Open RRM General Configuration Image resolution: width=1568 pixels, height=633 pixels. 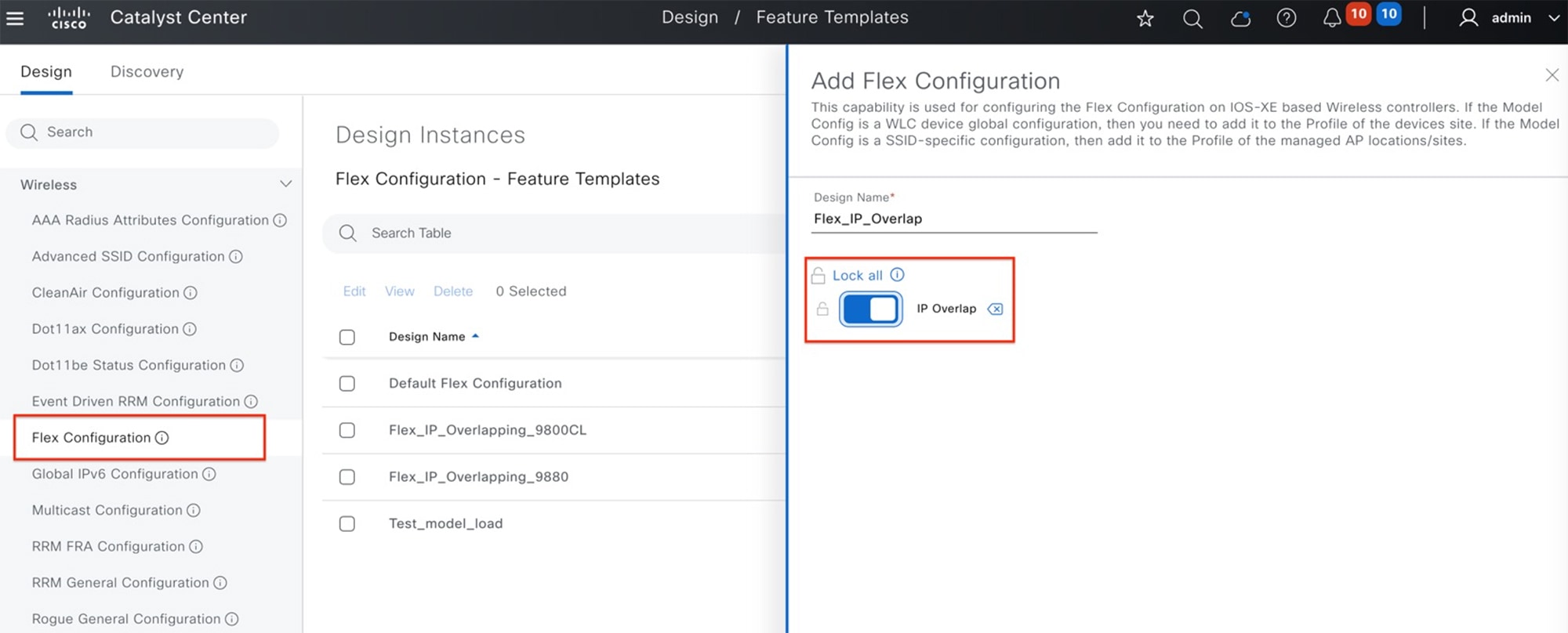click(120, 582)
